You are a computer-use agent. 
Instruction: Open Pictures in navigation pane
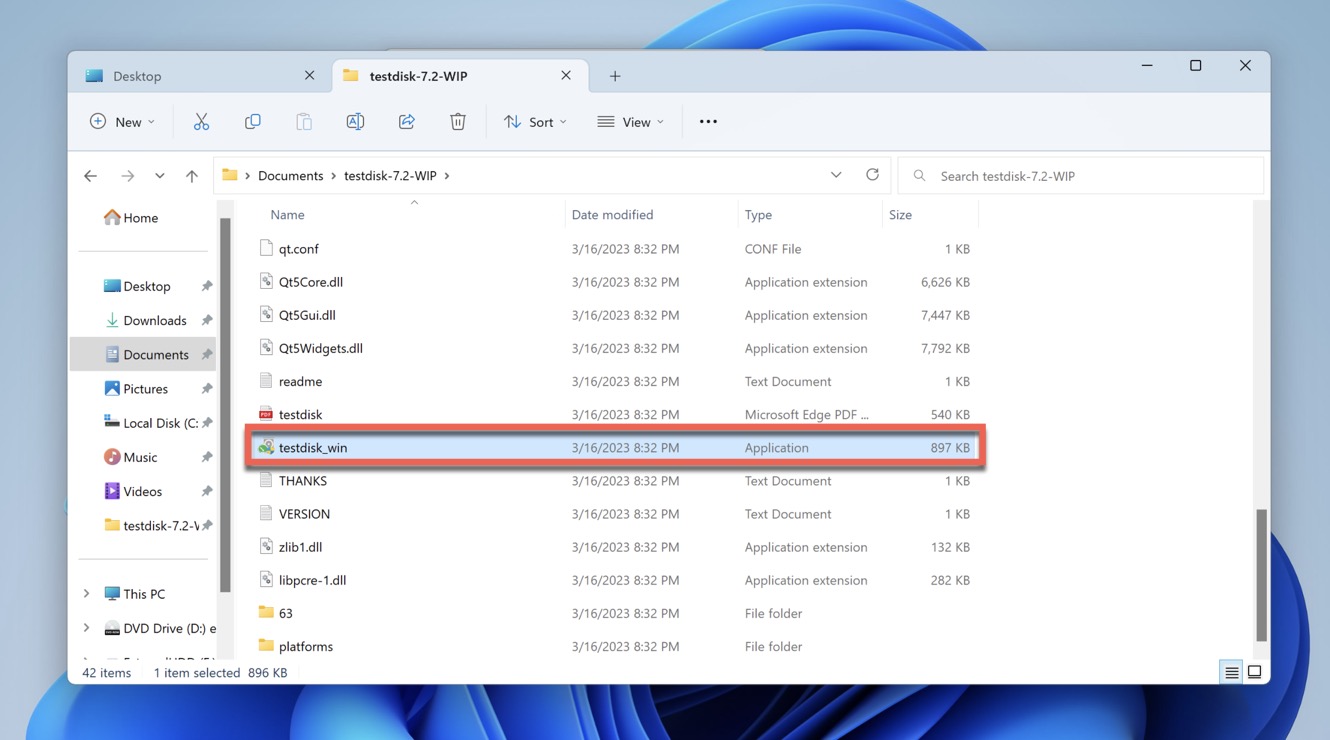point(145,389)
